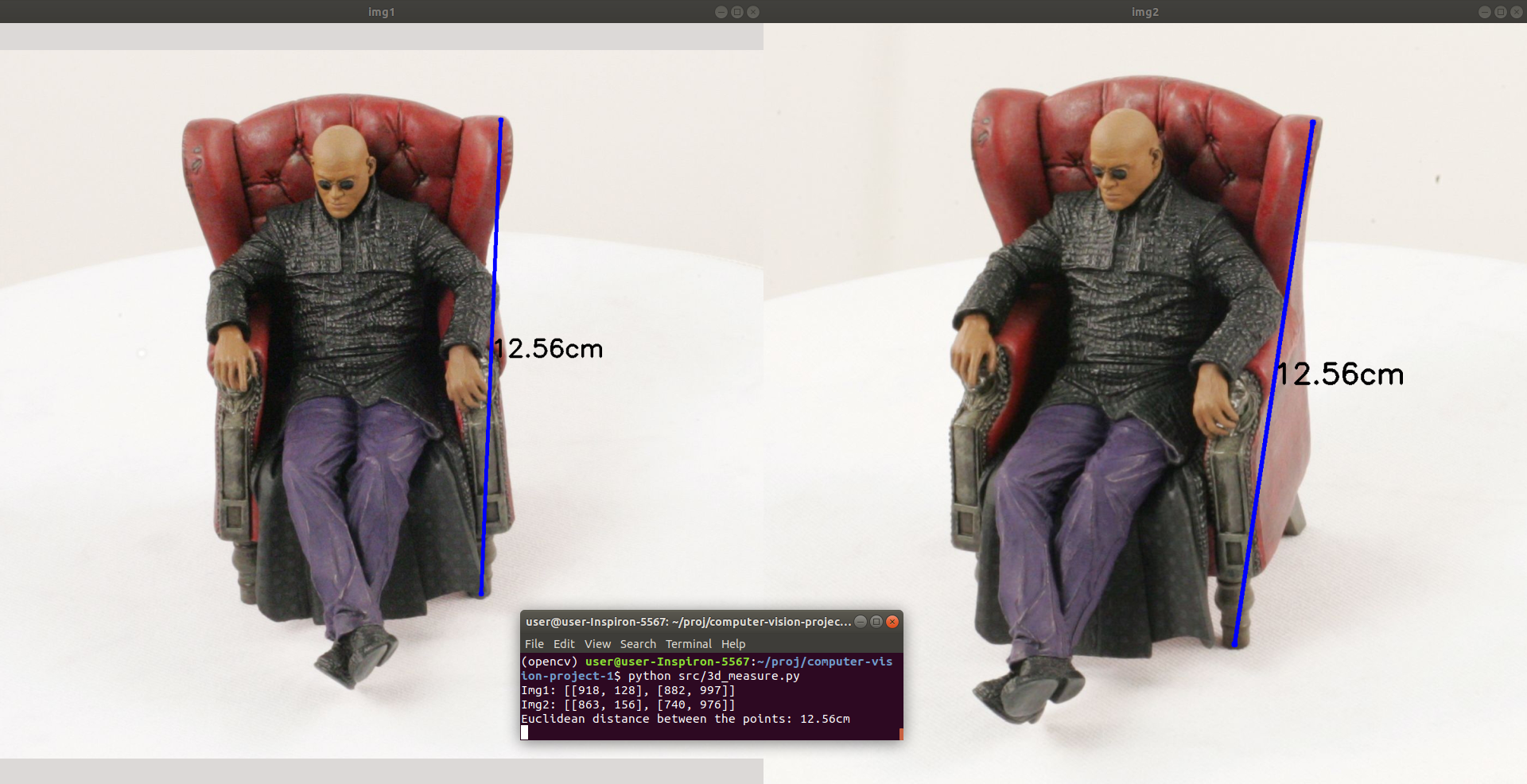The image size is (1527, 784).
Task: Close the terminal window
Action: click(892, 622)
